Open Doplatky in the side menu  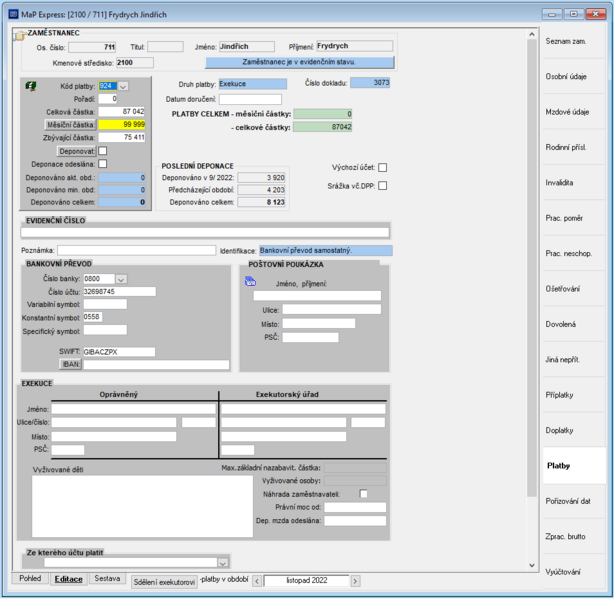(x=574, y=430)
